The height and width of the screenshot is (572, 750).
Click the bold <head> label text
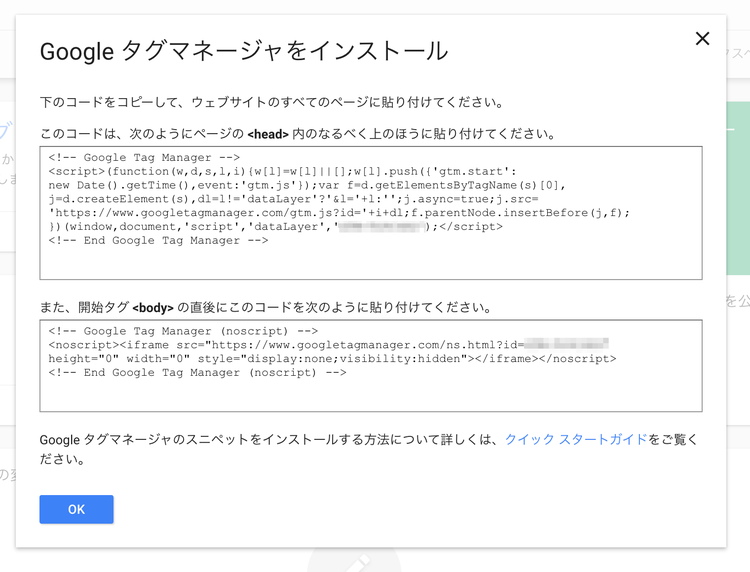point(268,134)
